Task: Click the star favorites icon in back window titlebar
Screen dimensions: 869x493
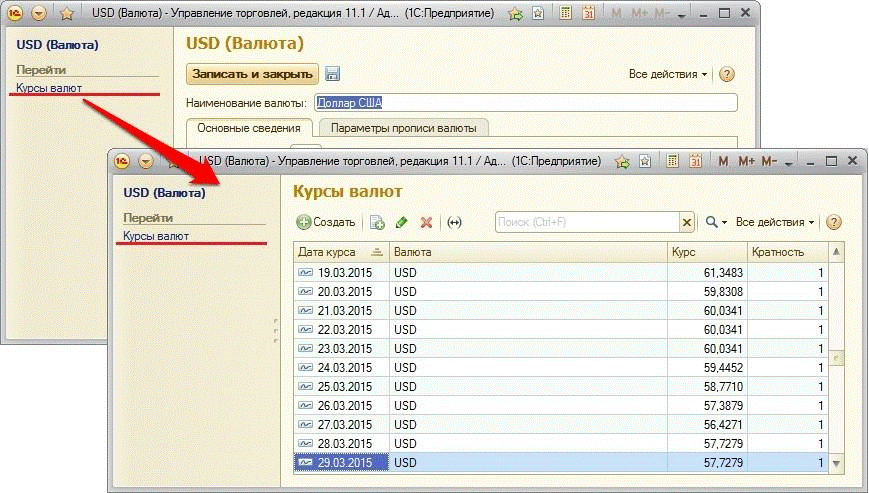Action: point(67,13)
